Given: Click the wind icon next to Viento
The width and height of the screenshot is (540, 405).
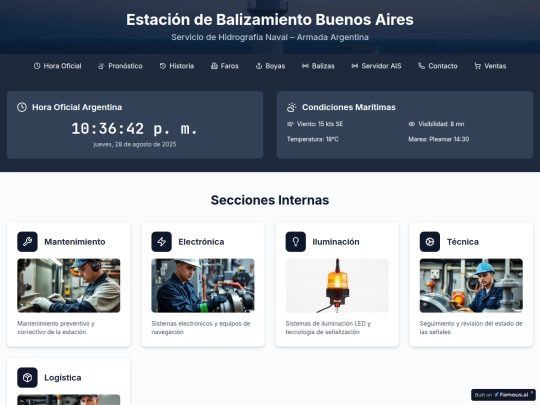Looking at the screenshot, I should pyautogui.click(x=290, y=124).
